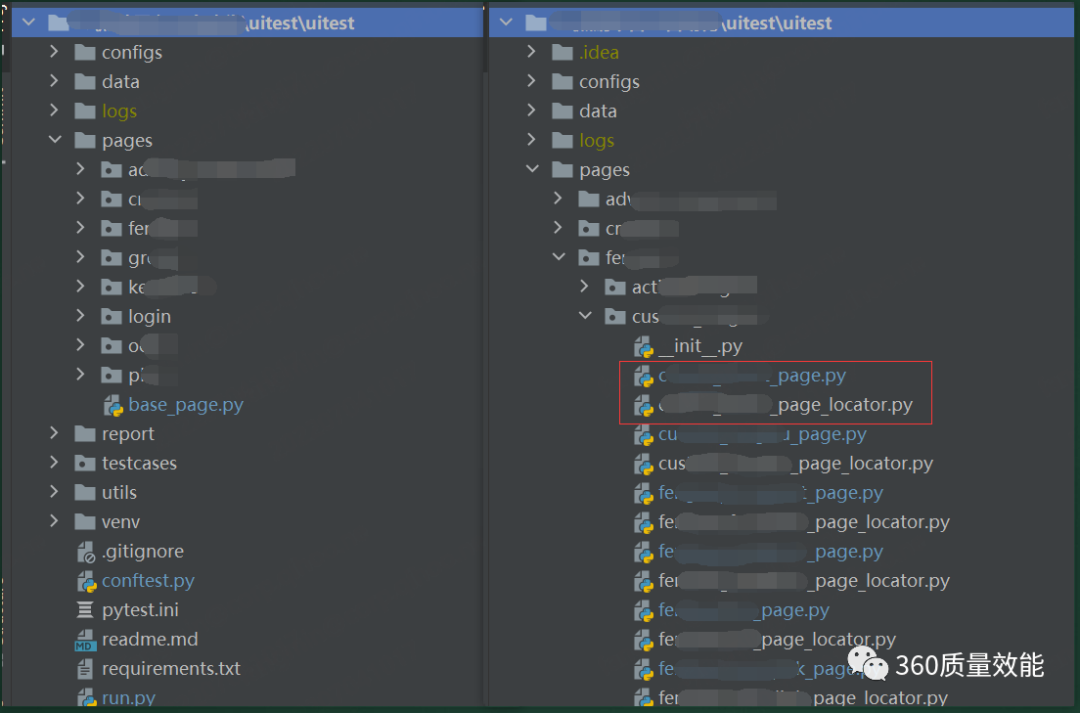Select the login package label
This screenshot has height=713, width=1080.
point(149,316)
